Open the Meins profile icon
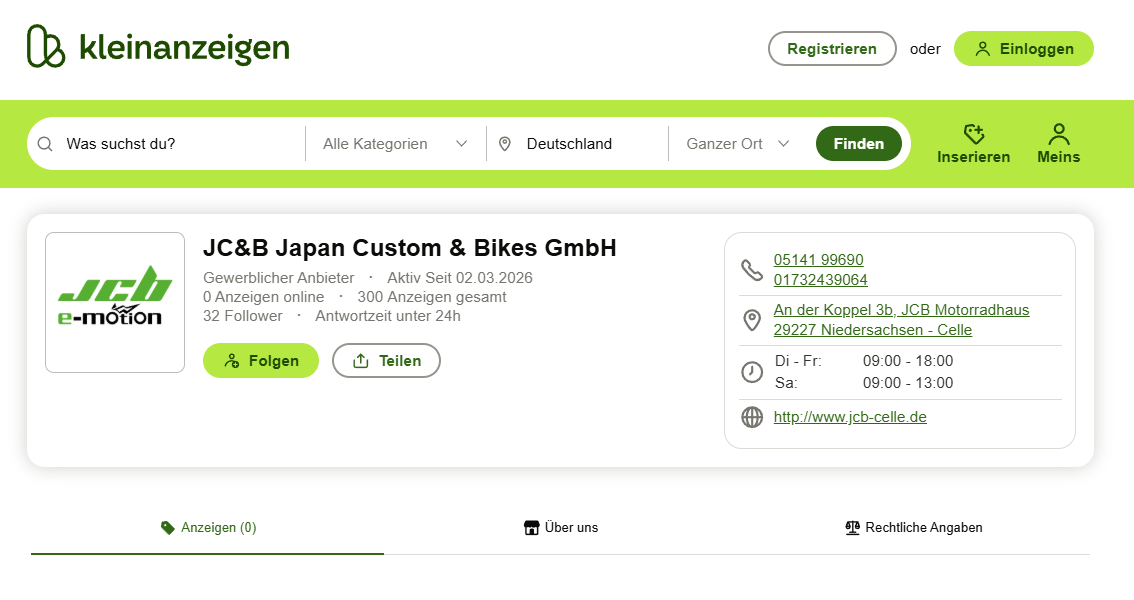1134x600 pixels. pyautogui.click(x=1058, y=134)
